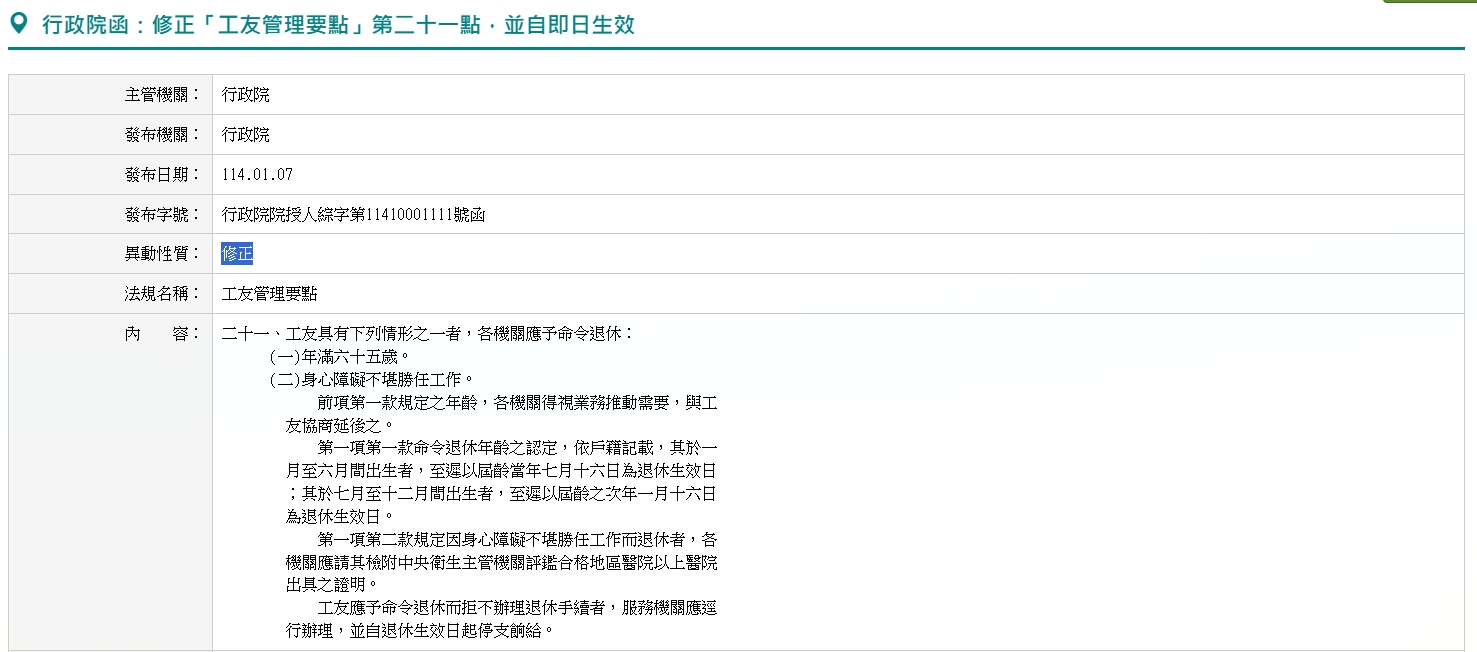The image size is (1477, 652).
Task: Click the 法規名稱 row label
Action: (x=162, y=294)
